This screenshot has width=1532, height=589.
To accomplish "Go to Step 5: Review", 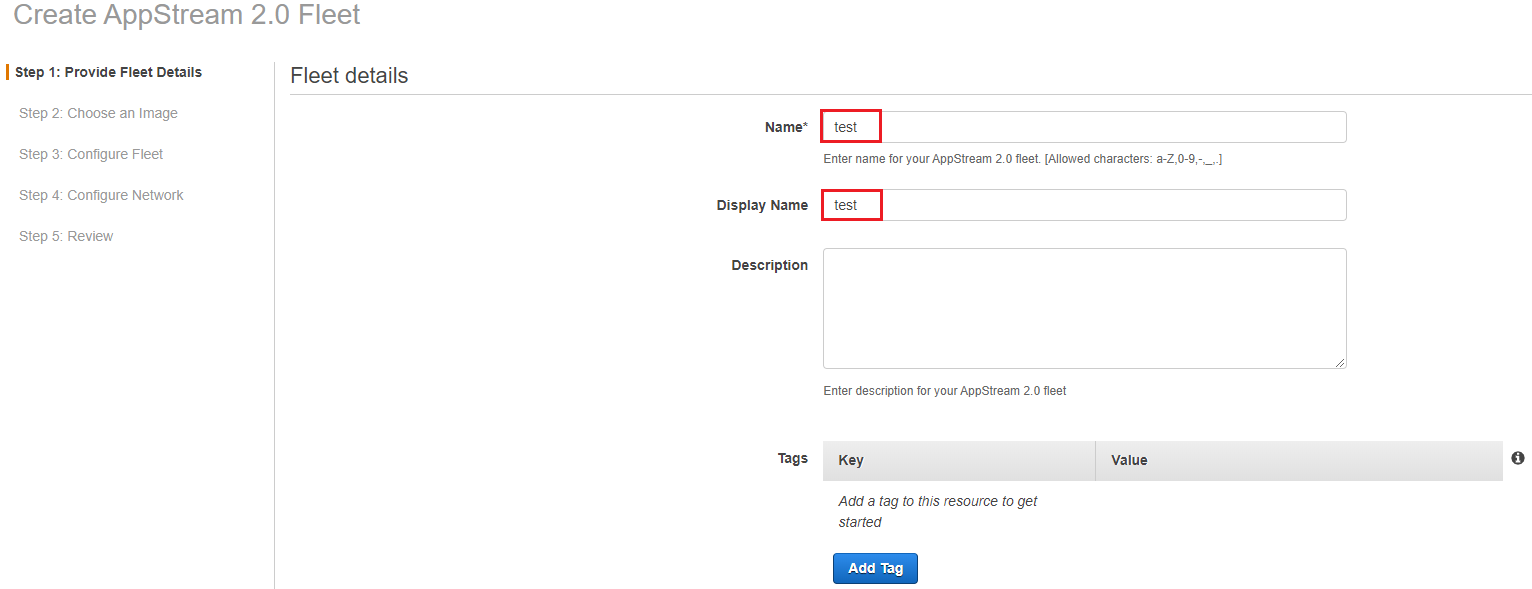I will pos(66,236).
